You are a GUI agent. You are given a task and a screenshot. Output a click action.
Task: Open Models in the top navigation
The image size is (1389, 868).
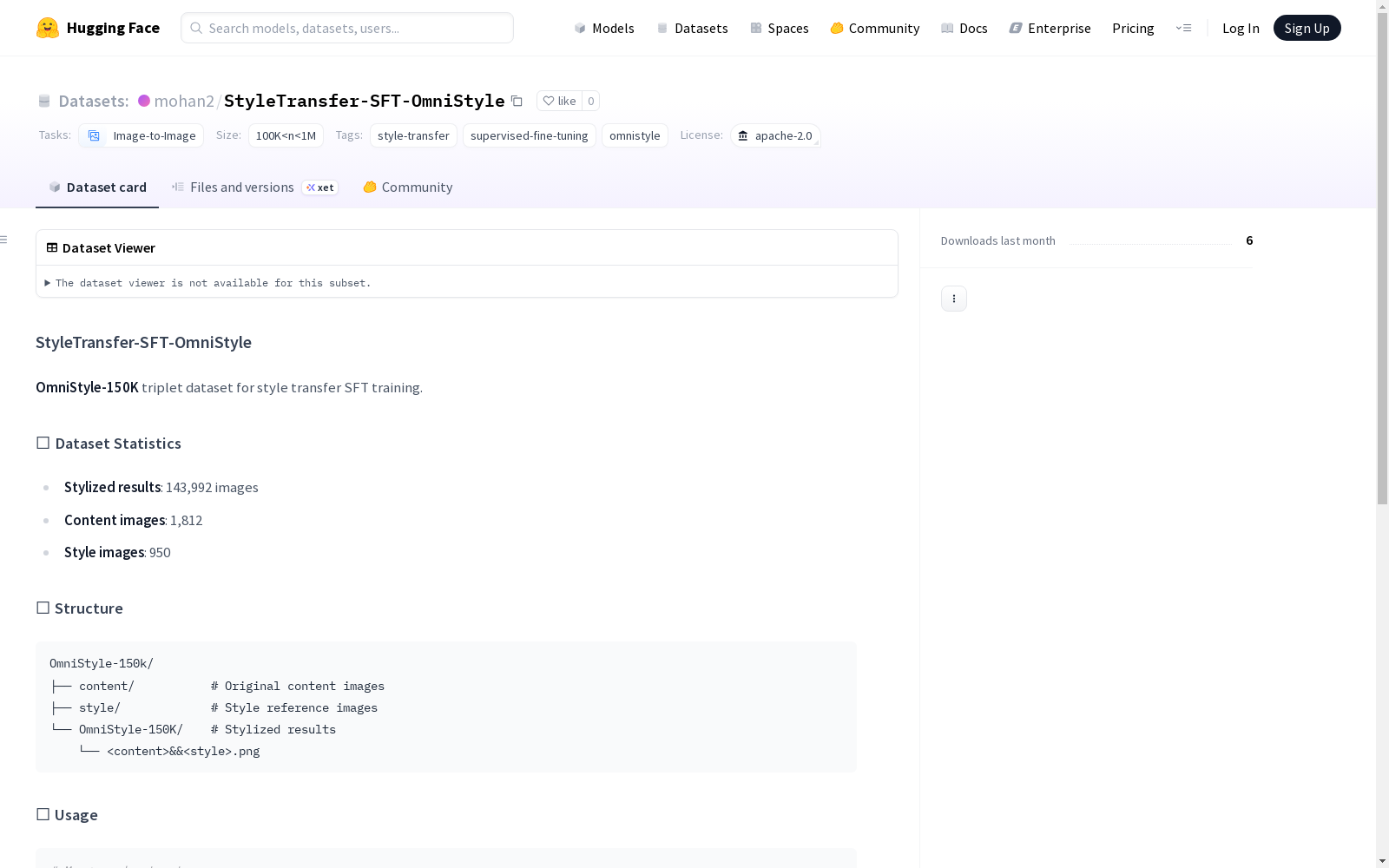(x=604, y=28)
